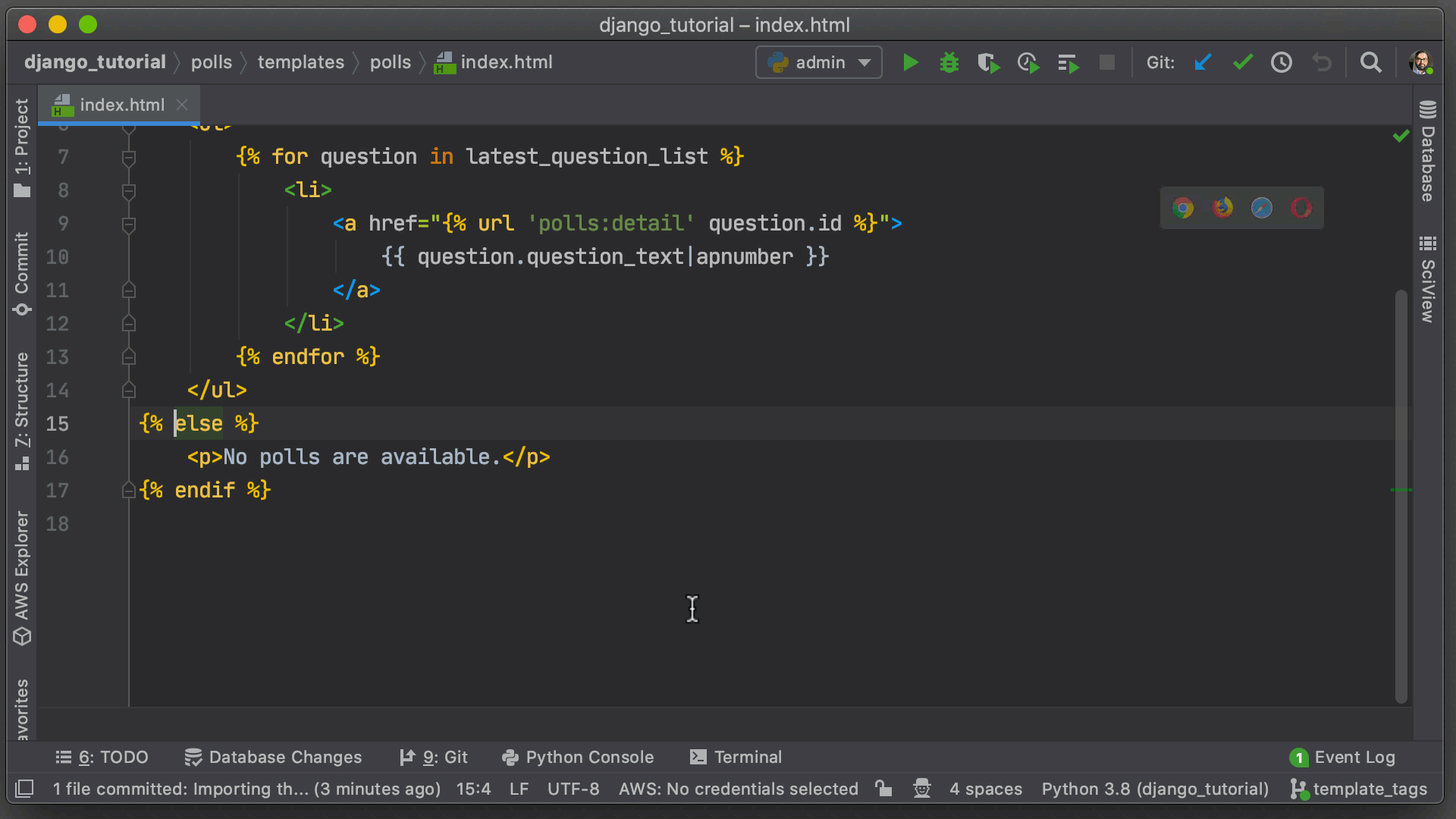Collapse the li tag fold on line 8

[x=129, y=190]
